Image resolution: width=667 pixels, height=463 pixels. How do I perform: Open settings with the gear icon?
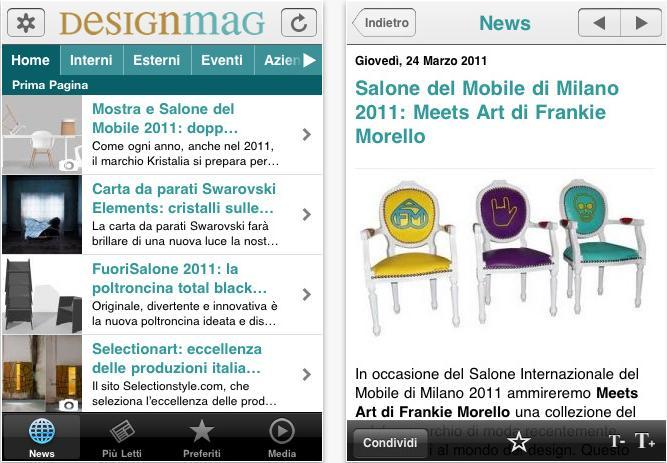point(26,23)
